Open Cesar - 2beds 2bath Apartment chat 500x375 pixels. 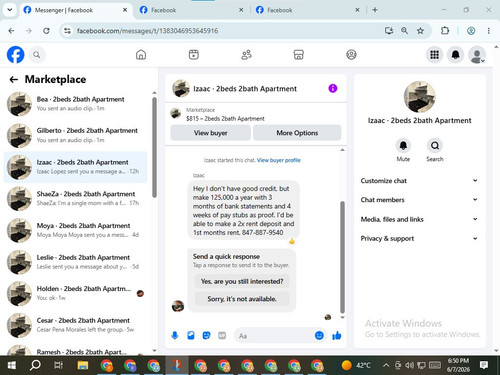click(x=76, y=325)
